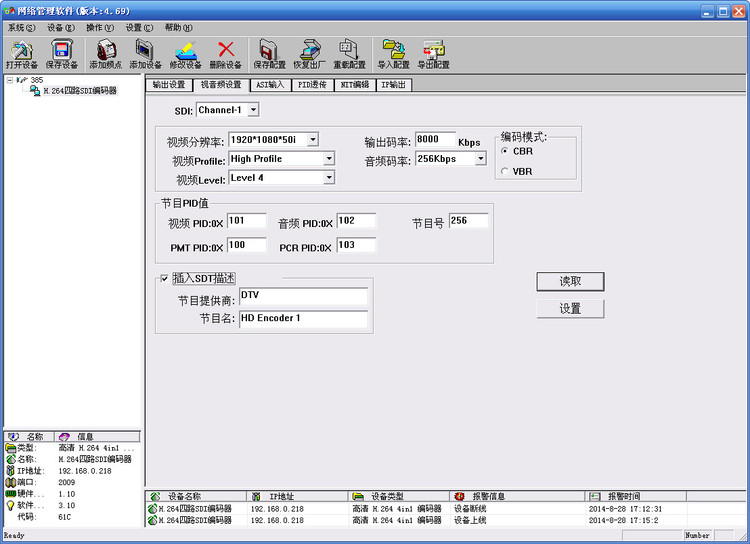This screenshot has width=750, height=544.
Task: Expand the 音频码率 256Kbps dropdown
Action: pos(481,159)
